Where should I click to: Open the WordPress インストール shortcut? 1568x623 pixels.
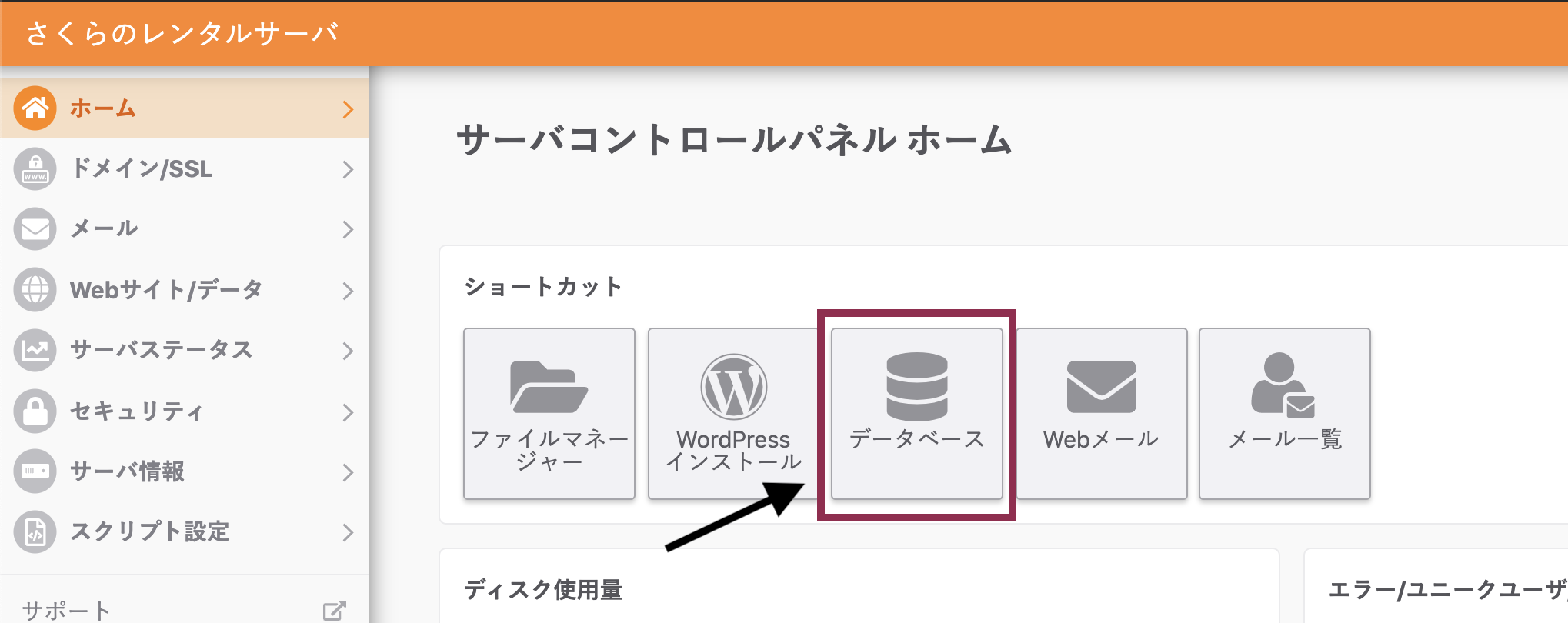click(733, 414)
